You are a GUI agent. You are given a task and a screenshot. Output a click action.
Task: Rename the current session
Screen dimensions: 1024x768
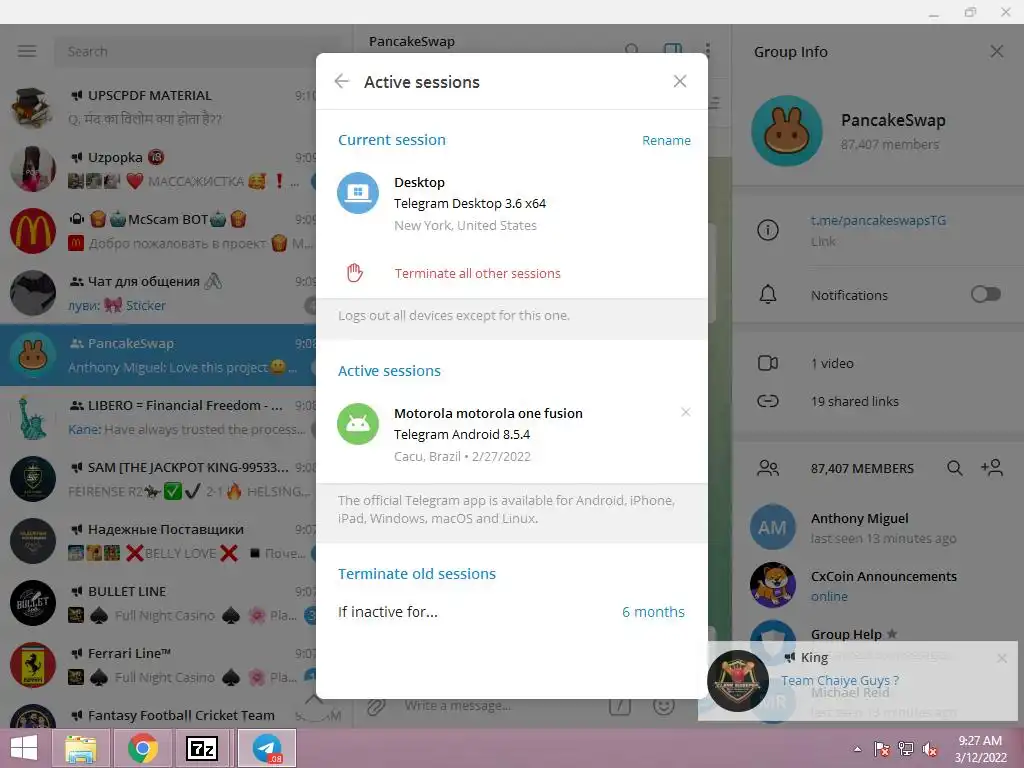pyautogui.click(x=666, y=140)
